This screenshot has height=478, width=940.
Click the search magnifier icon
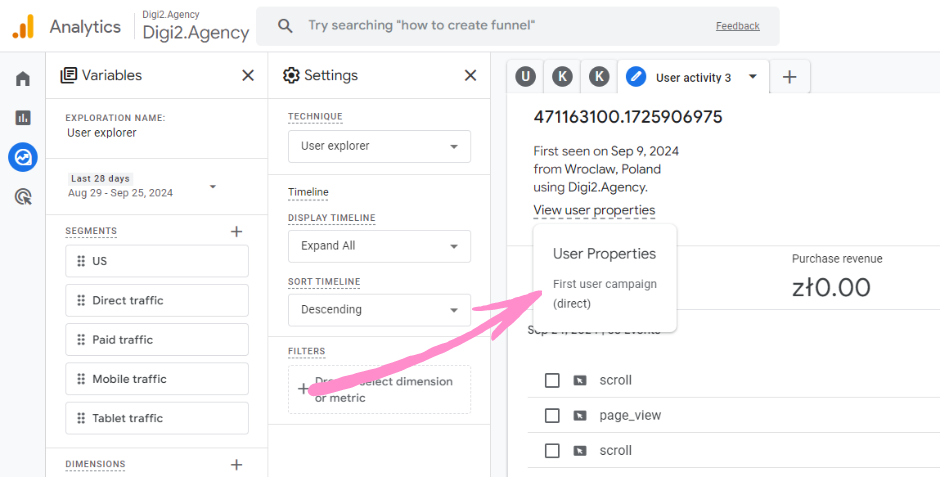point(285,26)
